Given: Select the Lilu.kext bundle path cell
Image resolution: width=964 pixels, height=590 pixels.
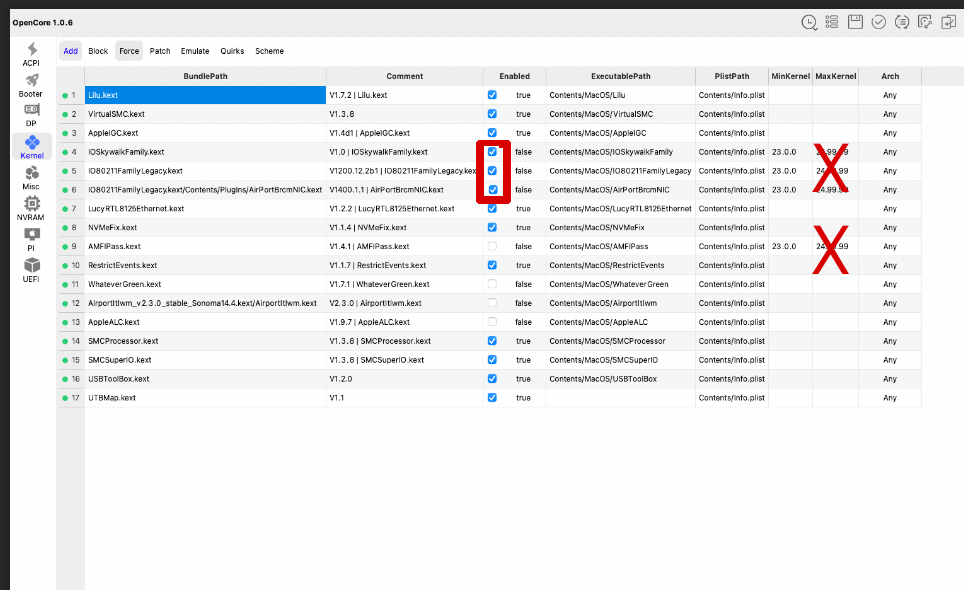Looking at the screenshot, I should coord(205,95).
